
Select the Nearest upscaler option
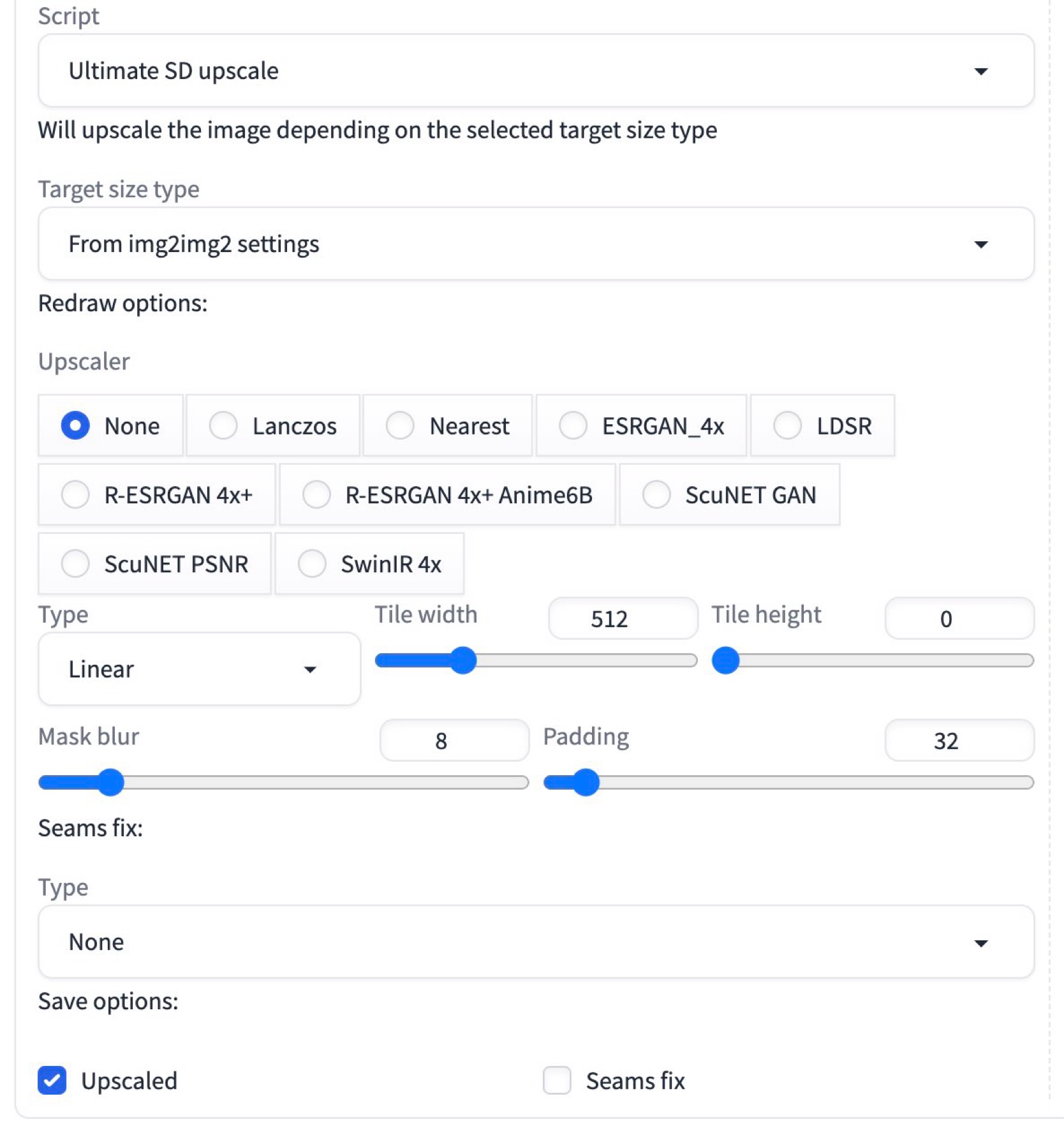[x=400, y=426]
